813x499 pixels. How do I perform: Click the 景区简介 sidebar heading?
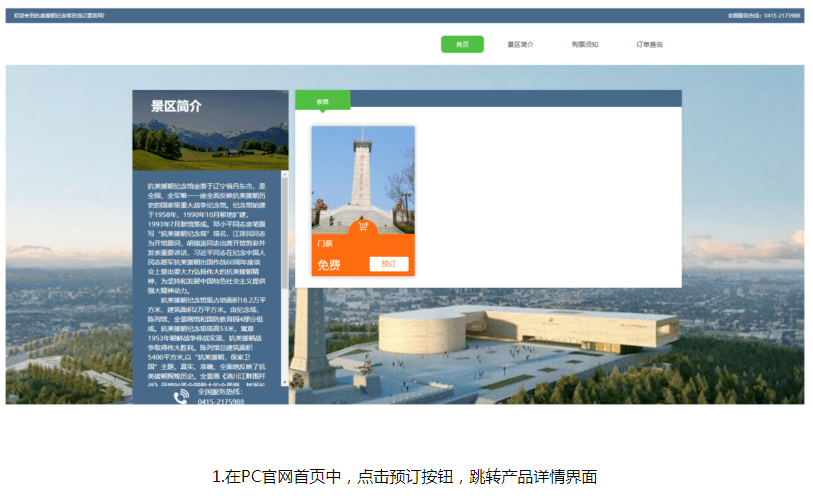pyautogui.click(x=176, y=106)
